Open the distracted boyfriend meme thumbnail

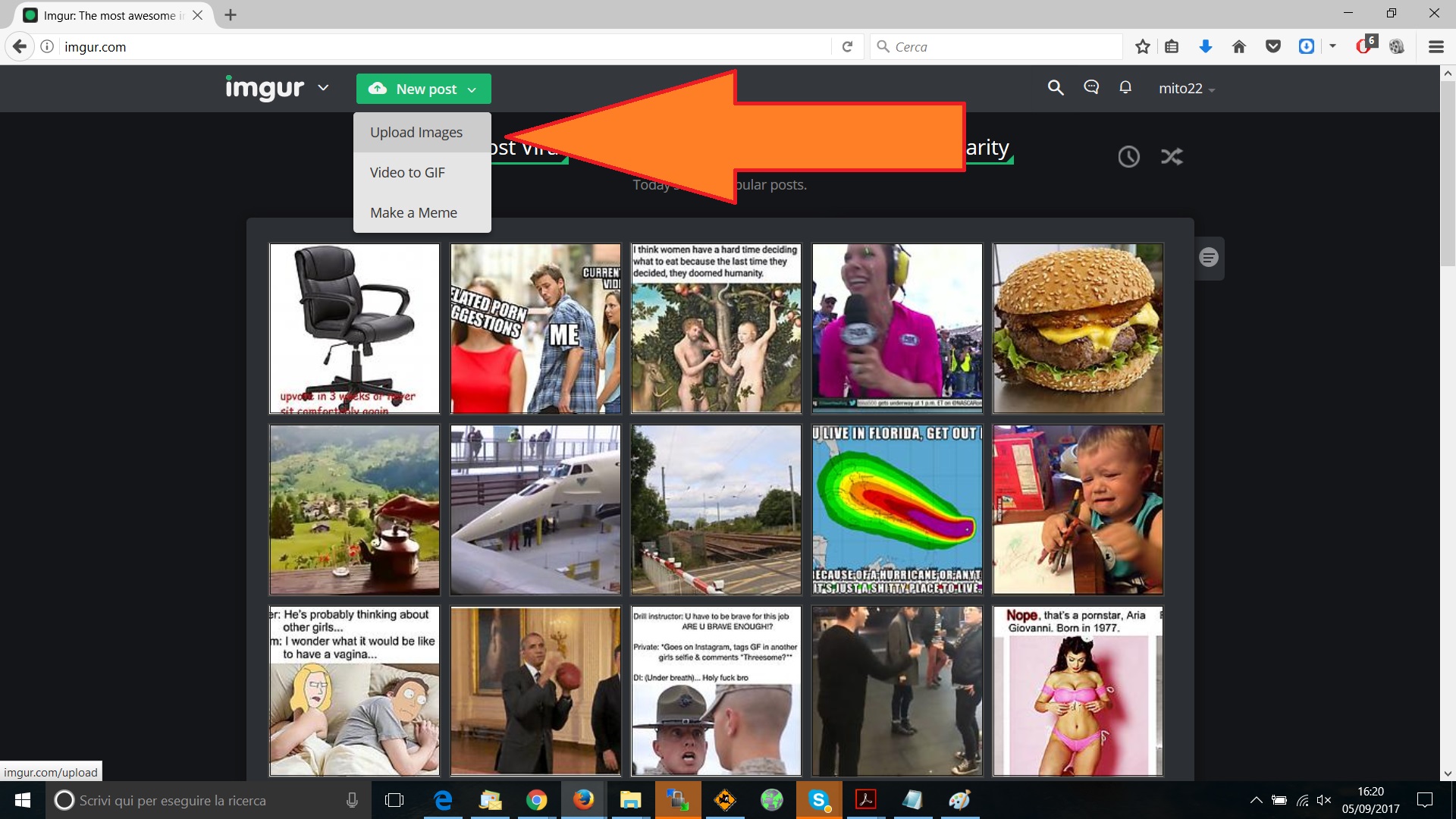[535, 328]
